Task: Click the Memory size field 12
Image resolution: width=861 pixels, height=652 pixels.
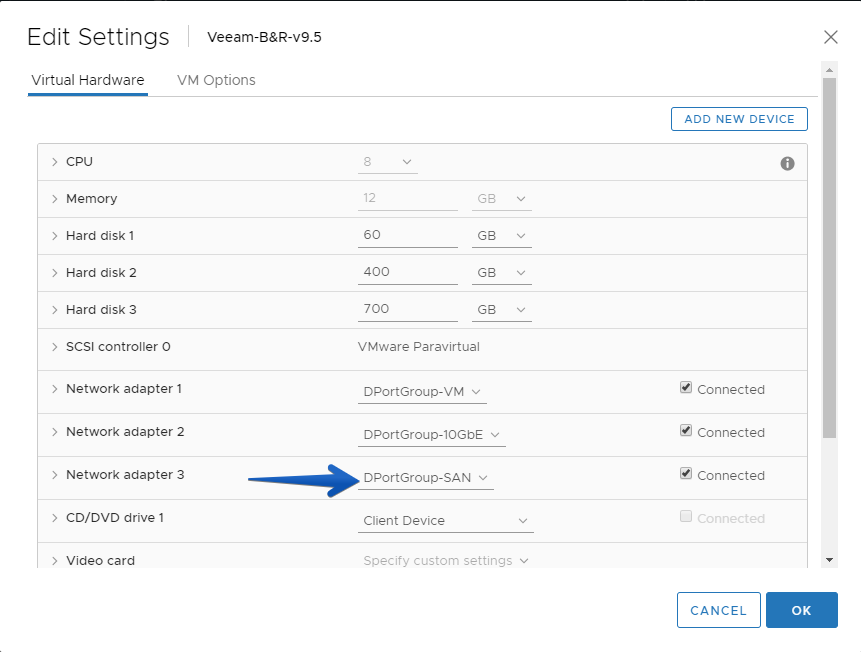Action: (407, 198)
